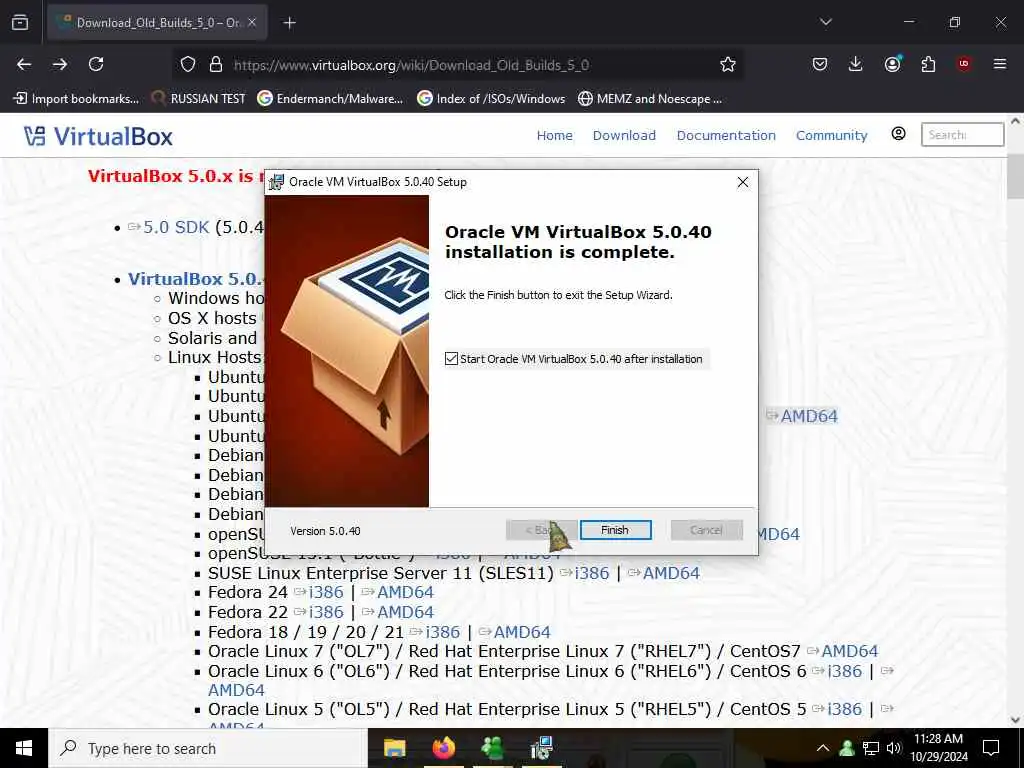Open the notifications action center
Screen dimensions: 1024x768
[x=991, y=748]
